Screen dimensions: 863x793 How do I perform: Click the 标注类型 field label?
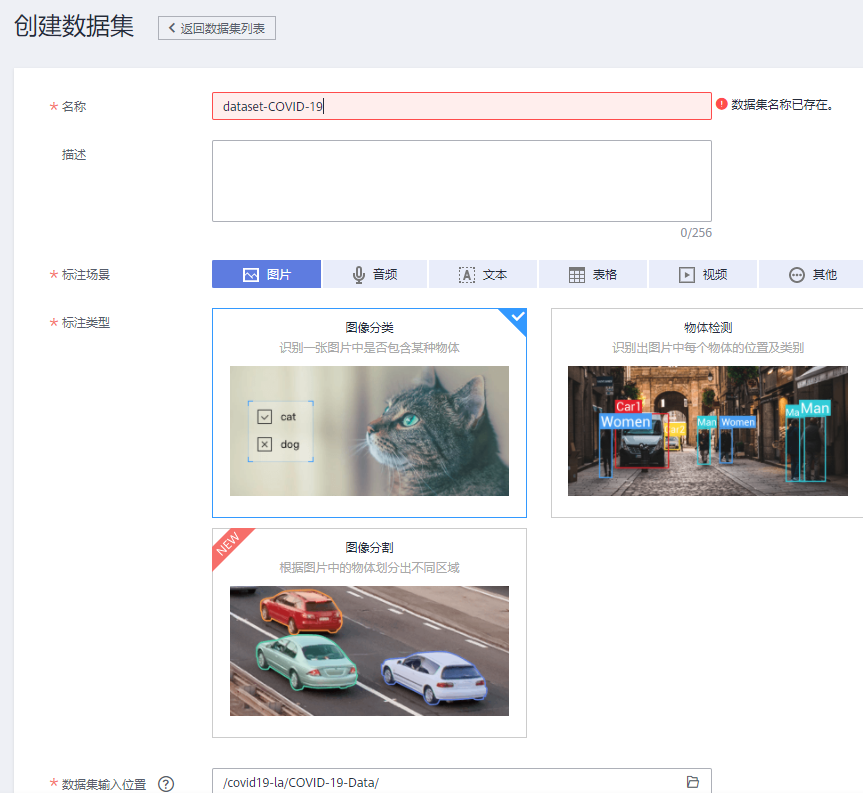pyautogui.click(x=86, y=323)
